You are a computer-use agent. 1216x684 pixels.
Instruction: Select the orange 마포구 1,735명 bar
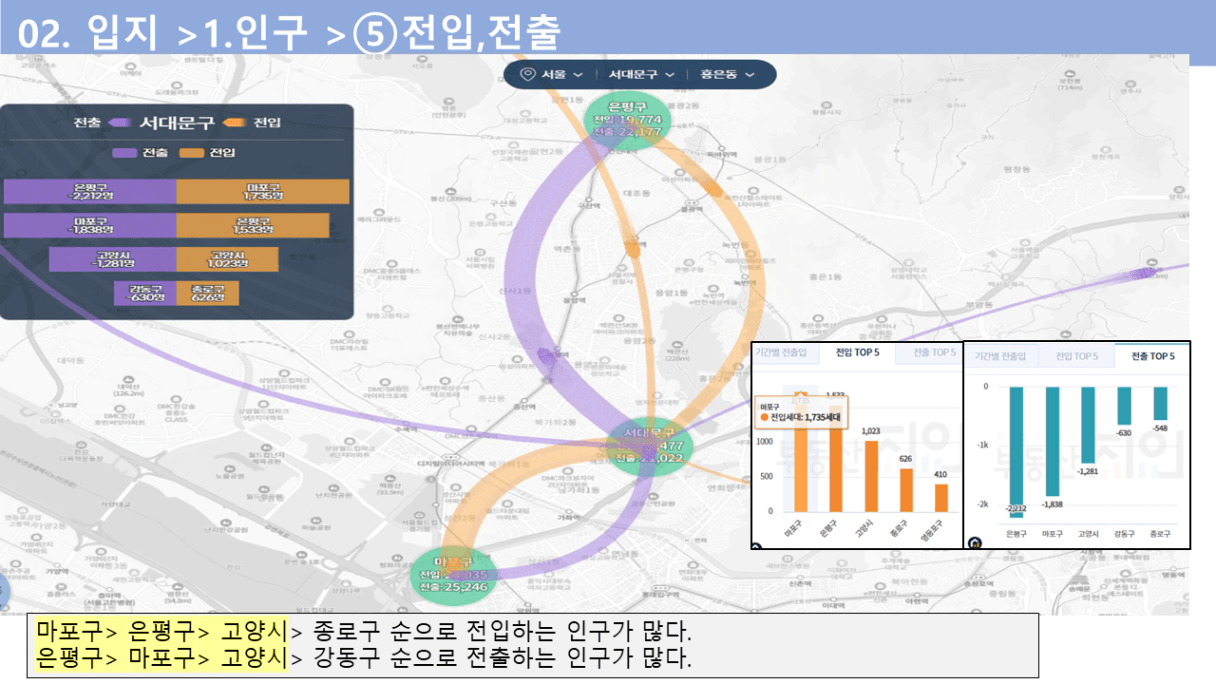pyautogui.click(x=263, y=192)
